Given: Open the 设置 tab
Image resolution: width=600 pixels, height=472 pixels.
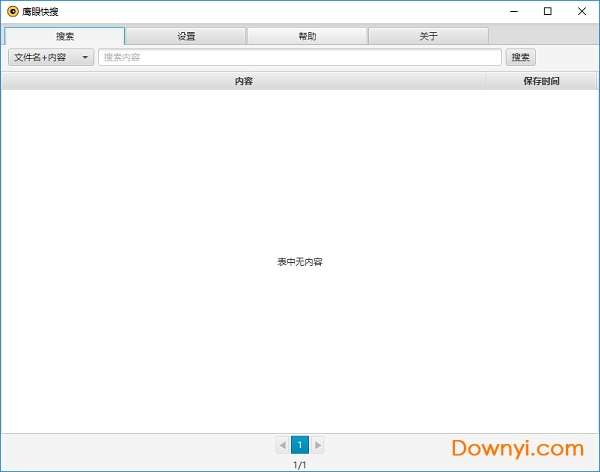Looking at the screenshot, I should (x=186, y=36).
